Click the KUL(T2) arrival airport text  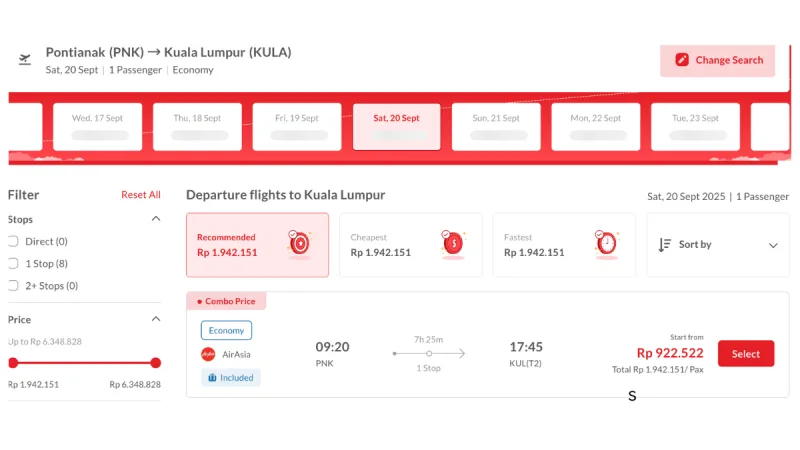526,363
